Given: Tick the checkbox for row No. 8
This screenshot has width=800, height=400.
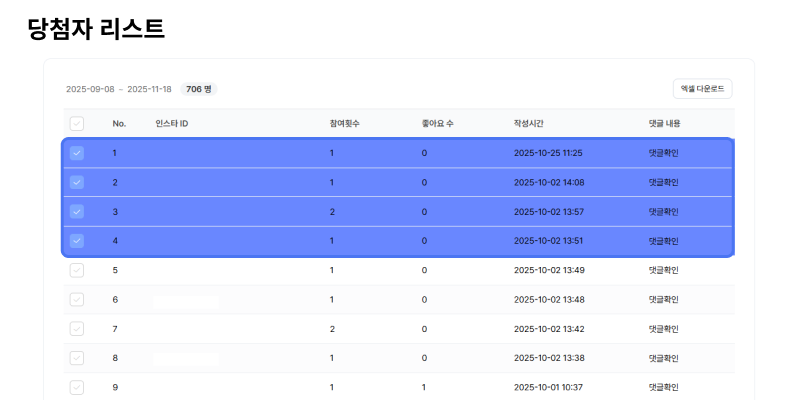Looking at the screenshot, I should pos(77,358).
